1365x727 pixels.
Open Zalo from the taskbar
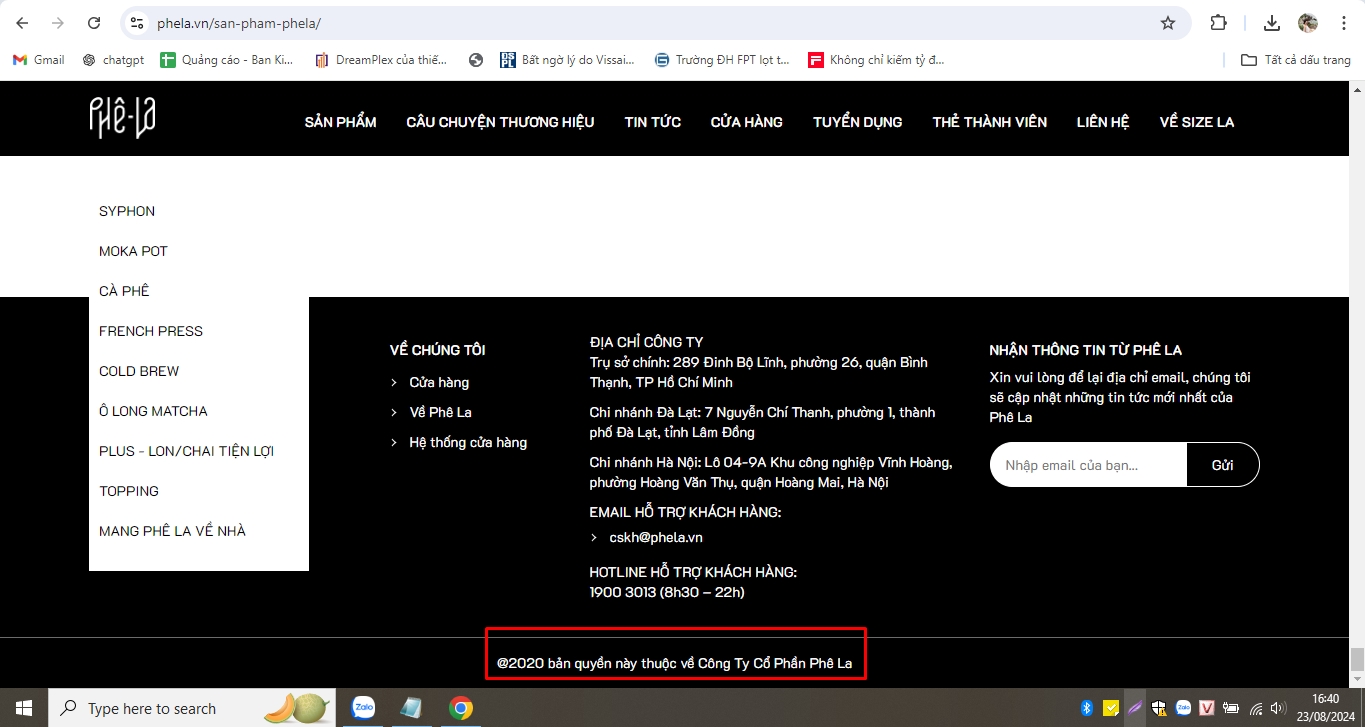(362, 707)
